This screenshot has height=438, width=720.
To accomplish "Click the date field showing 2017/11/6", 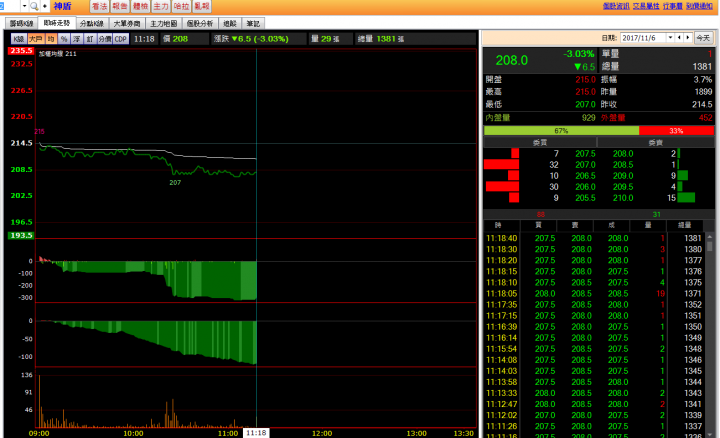I will 643,38.
